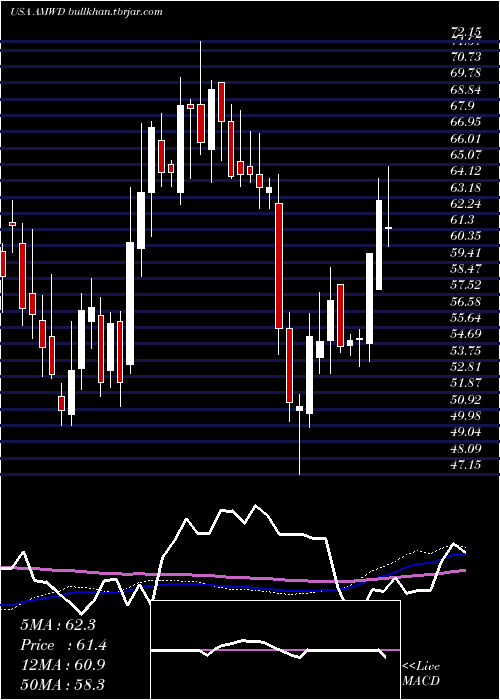The image size is (500, 700).
Task: Click the 65.07 price axis label
Action: click(466, 154)
